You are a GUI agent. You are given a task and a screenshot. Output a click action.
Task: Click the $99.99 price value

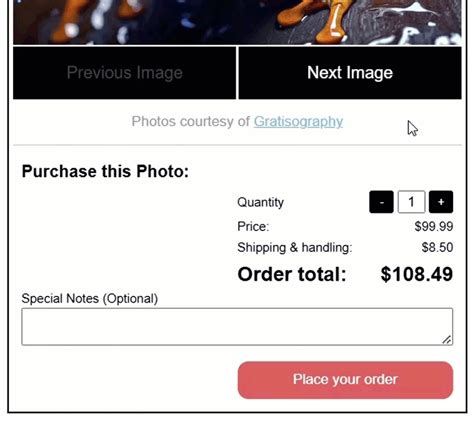click(434, 227)
